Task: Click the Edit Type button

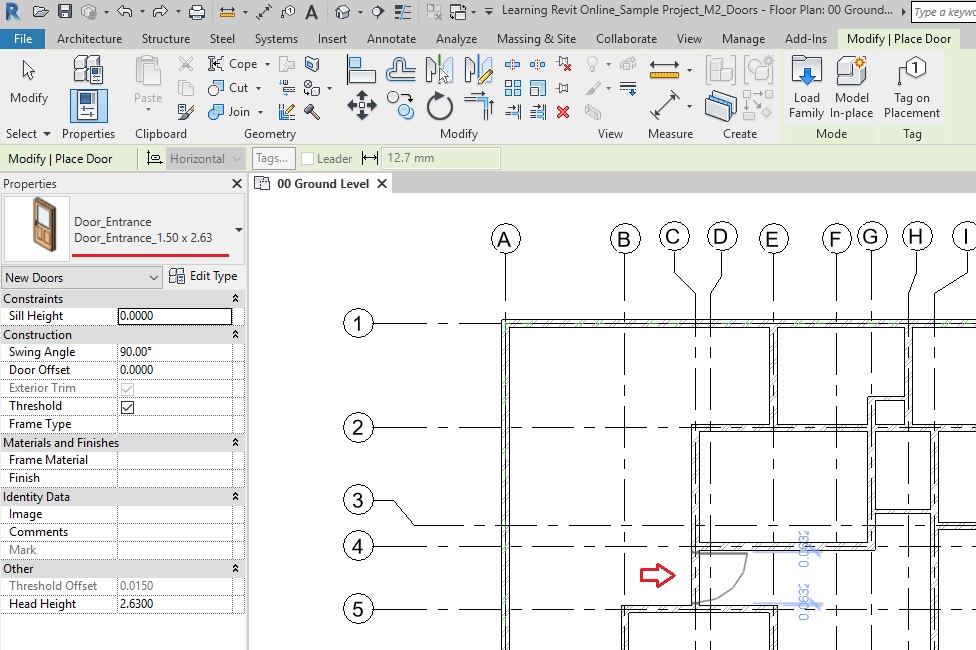Action: (x=204, y=277)
